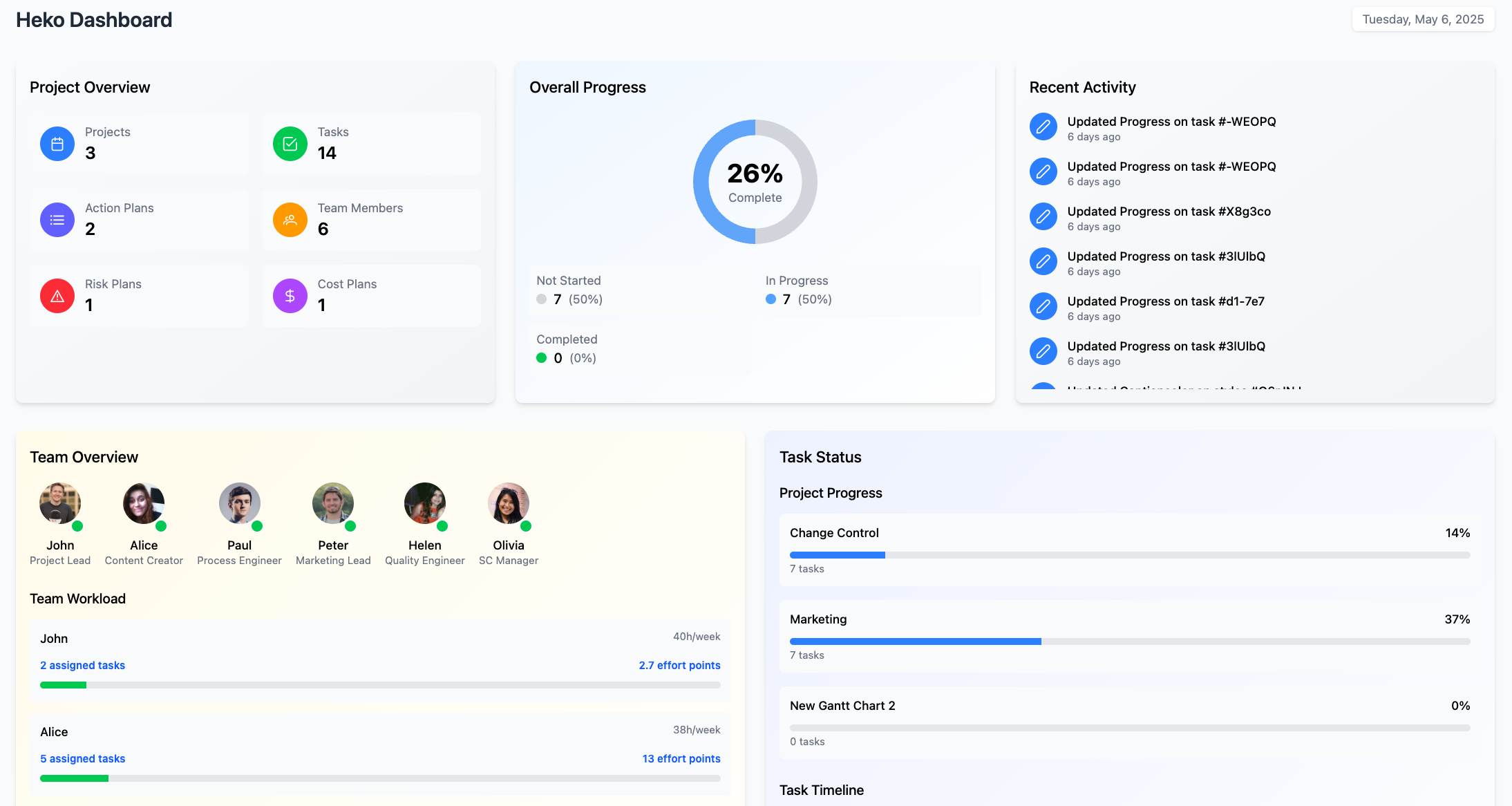Click the orange Team Members icon

pyautogui.click(x=290, y=220)
